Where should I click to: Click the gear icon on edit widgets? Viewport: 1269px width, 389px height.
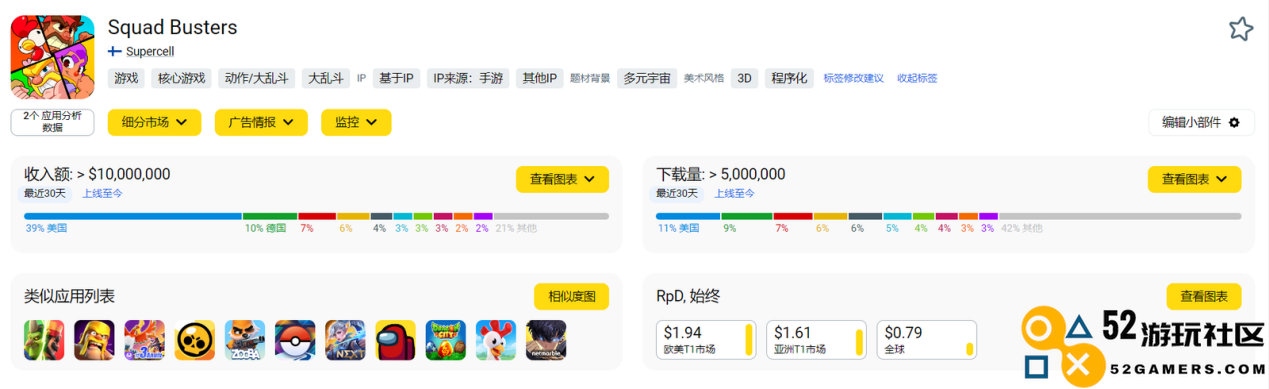point(1234,123)
